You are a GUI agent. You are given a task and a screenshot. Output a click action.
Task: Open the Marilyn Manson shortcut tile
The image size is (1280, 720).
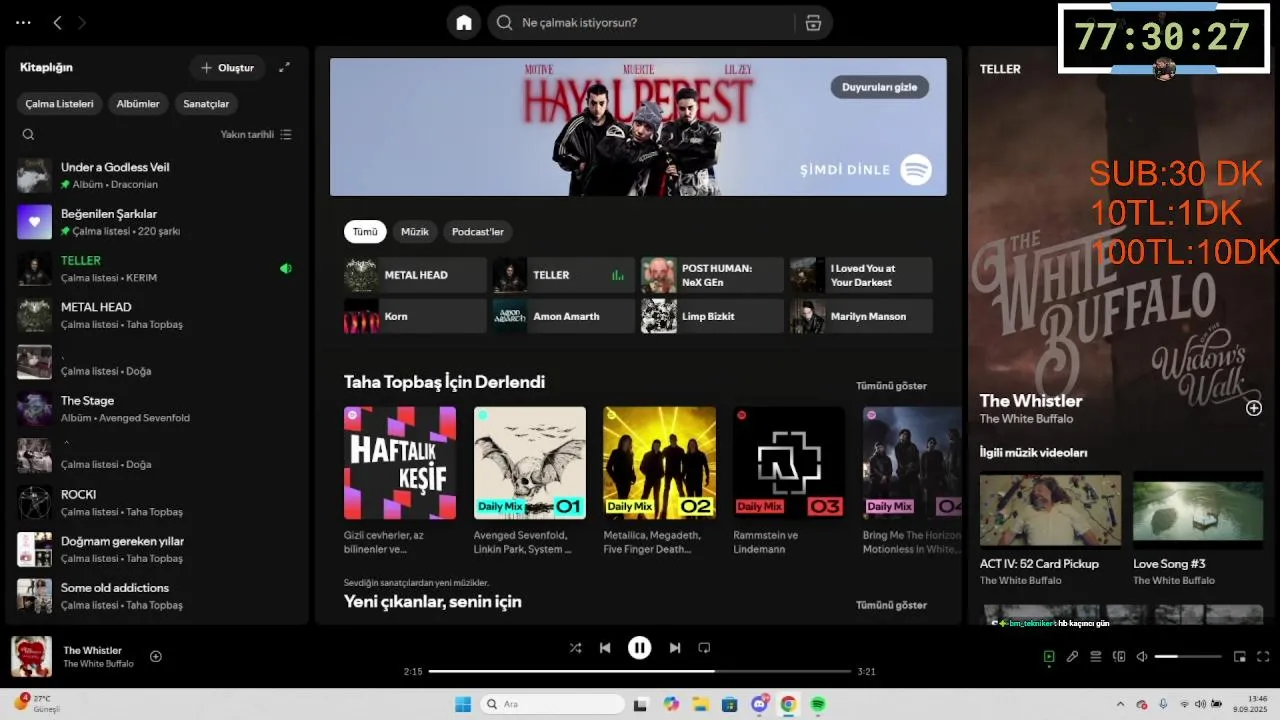[861, 316]
